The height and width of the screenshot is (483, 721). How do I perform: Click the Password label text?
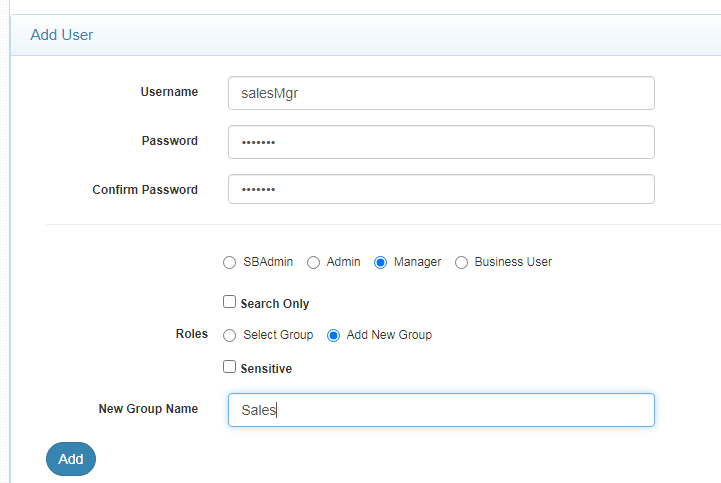click(170, 141)
